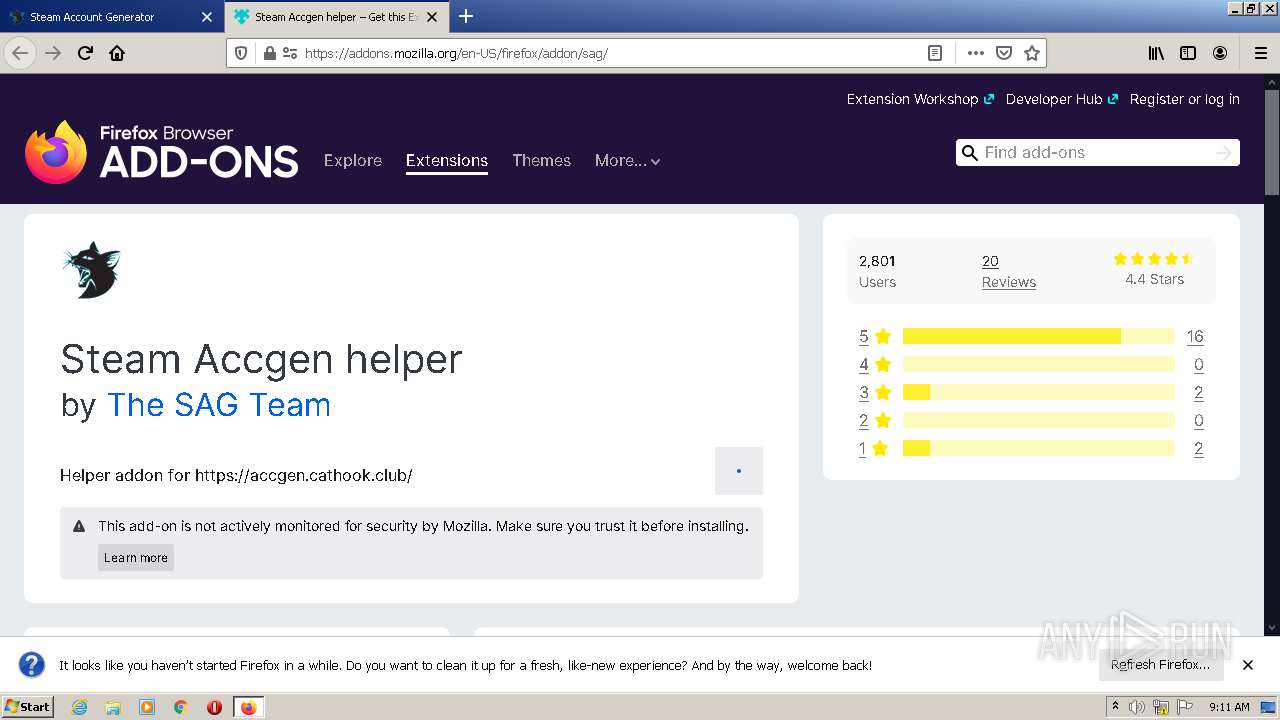1280x720 pixels.
Task: Open Extension Workshop link
Action: [x=920, y=99]
